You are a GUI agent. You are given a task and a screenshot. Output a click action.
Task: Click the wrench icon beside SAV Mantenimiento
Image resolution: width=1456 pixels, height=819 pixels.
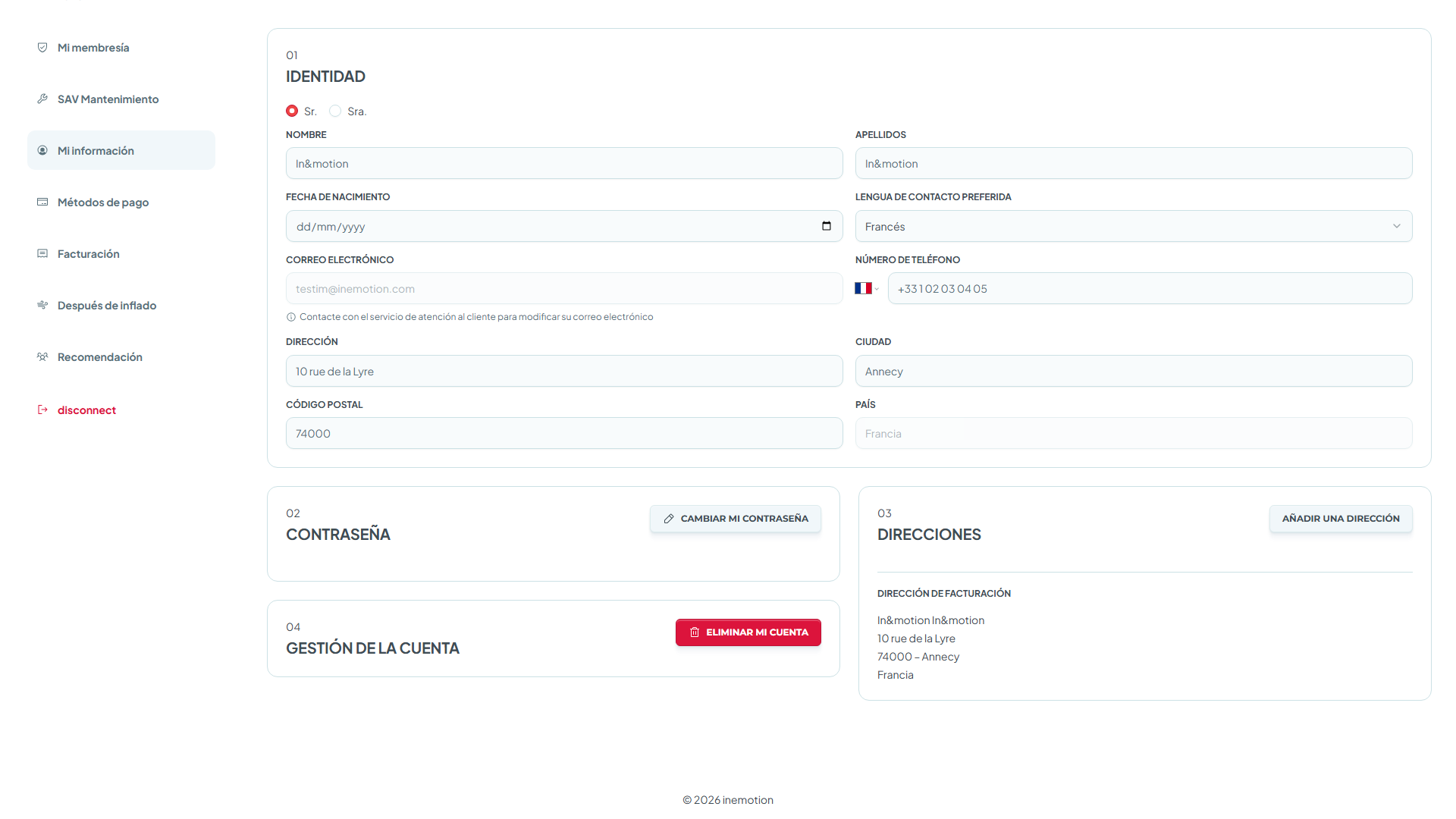point(42,99)
